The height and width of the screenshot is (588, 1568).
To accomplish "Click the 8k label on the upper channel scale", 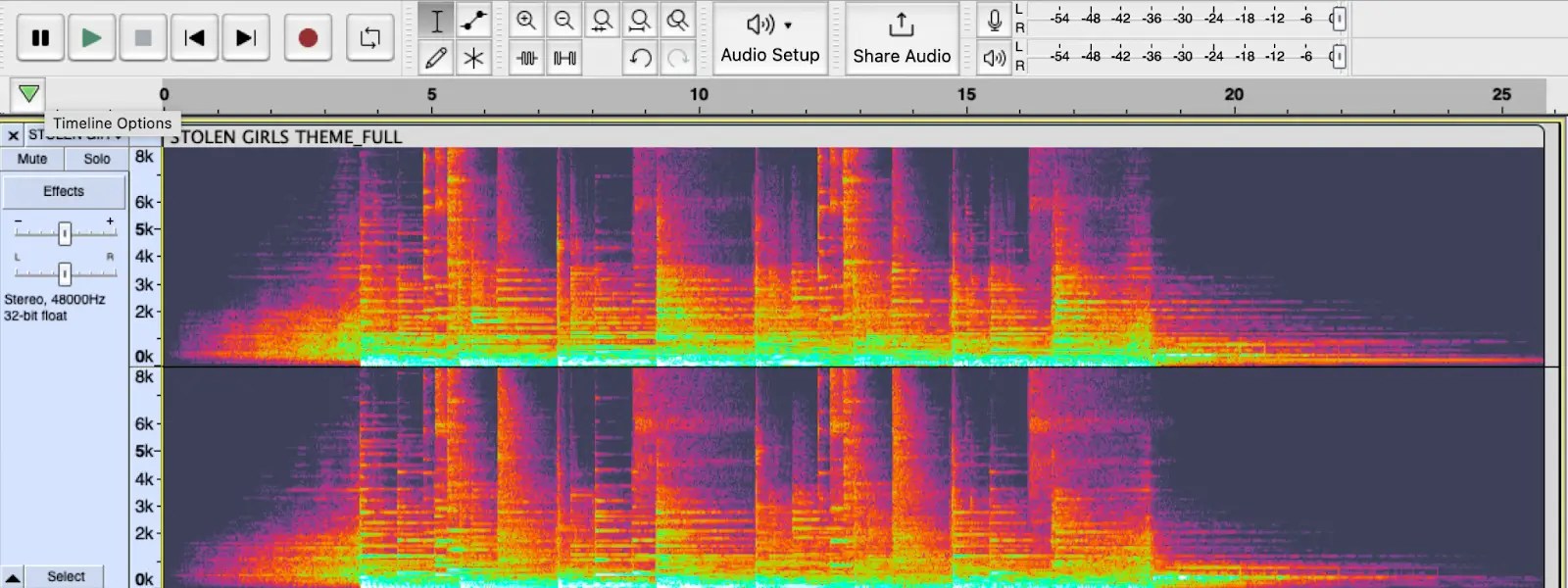I will pos(144,157).
